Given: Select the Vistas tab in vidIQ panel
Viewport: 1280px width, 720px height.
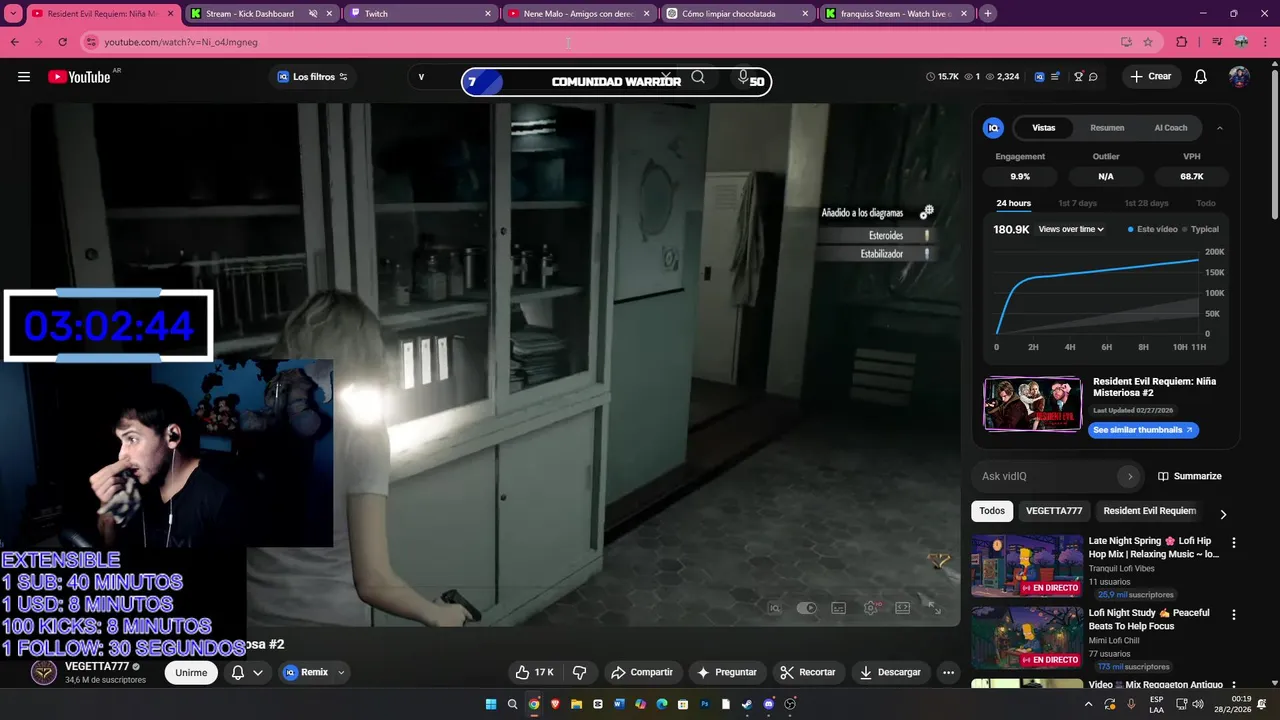Looking at the screenshot, I should point(1044,128).
